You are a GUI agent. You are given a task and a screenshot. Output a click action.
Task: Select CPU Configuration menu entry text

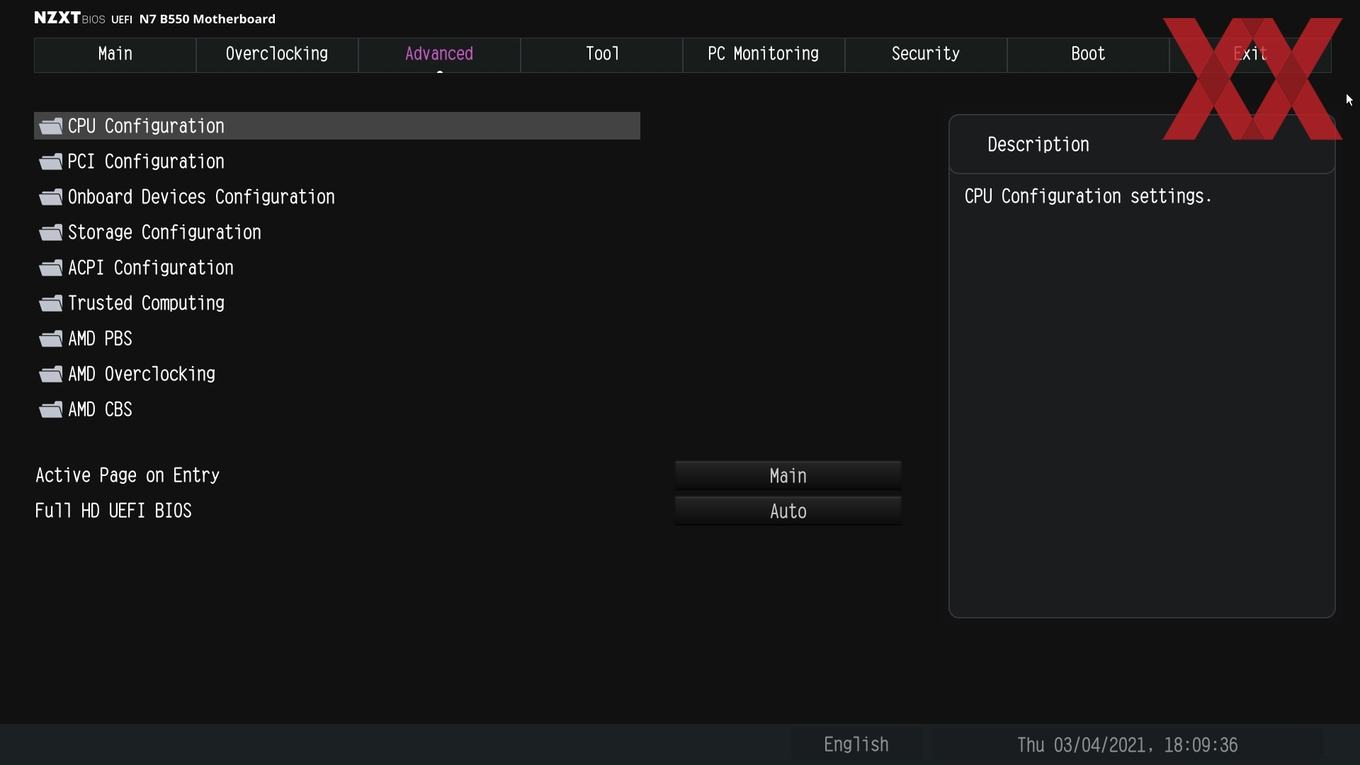[x=146, y=126]
